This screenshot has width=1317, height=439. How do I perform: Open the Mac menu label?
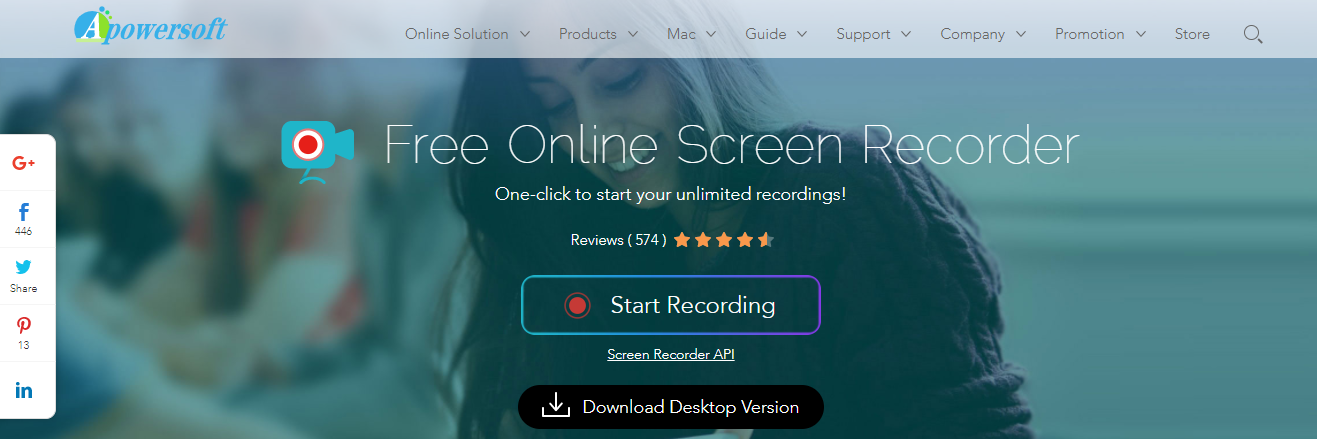pyautogui.click(x=681, y=34)
